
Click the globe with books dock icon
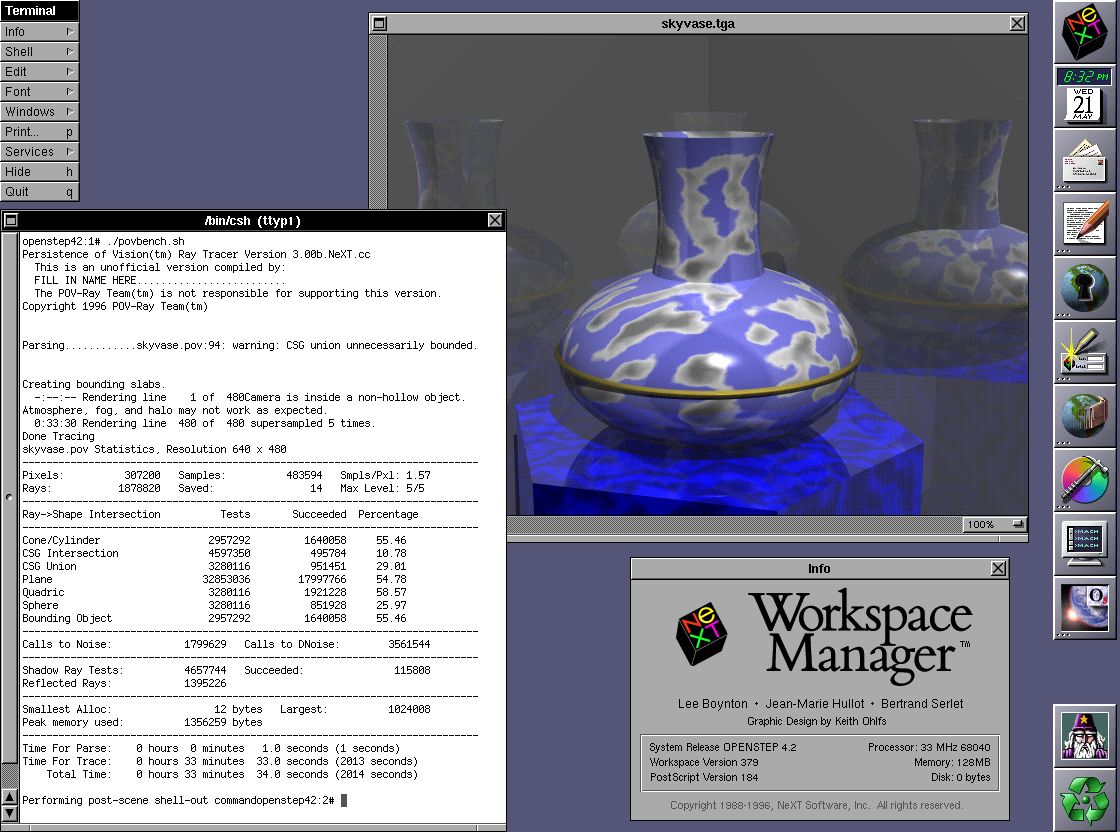click(x=1085, y=416)
